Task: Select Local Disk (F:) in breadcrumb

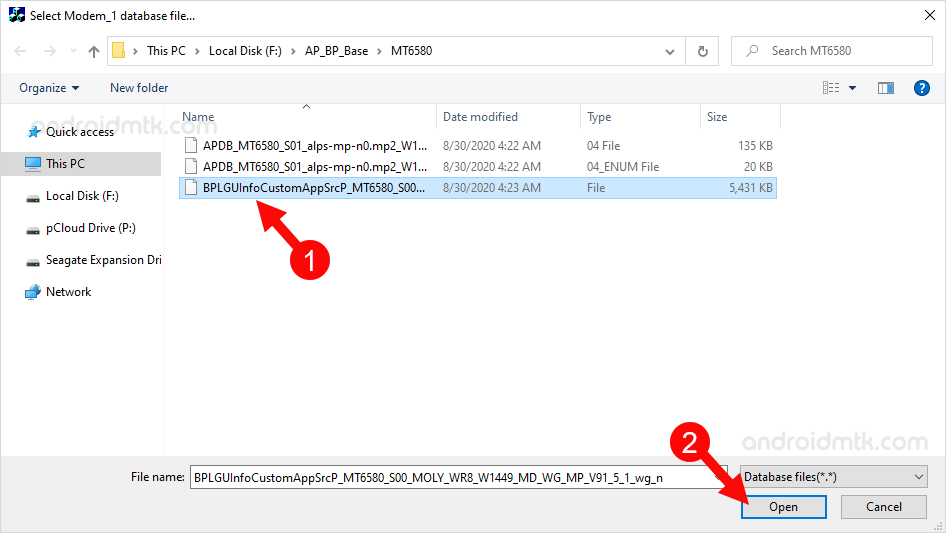Action: 245,51
